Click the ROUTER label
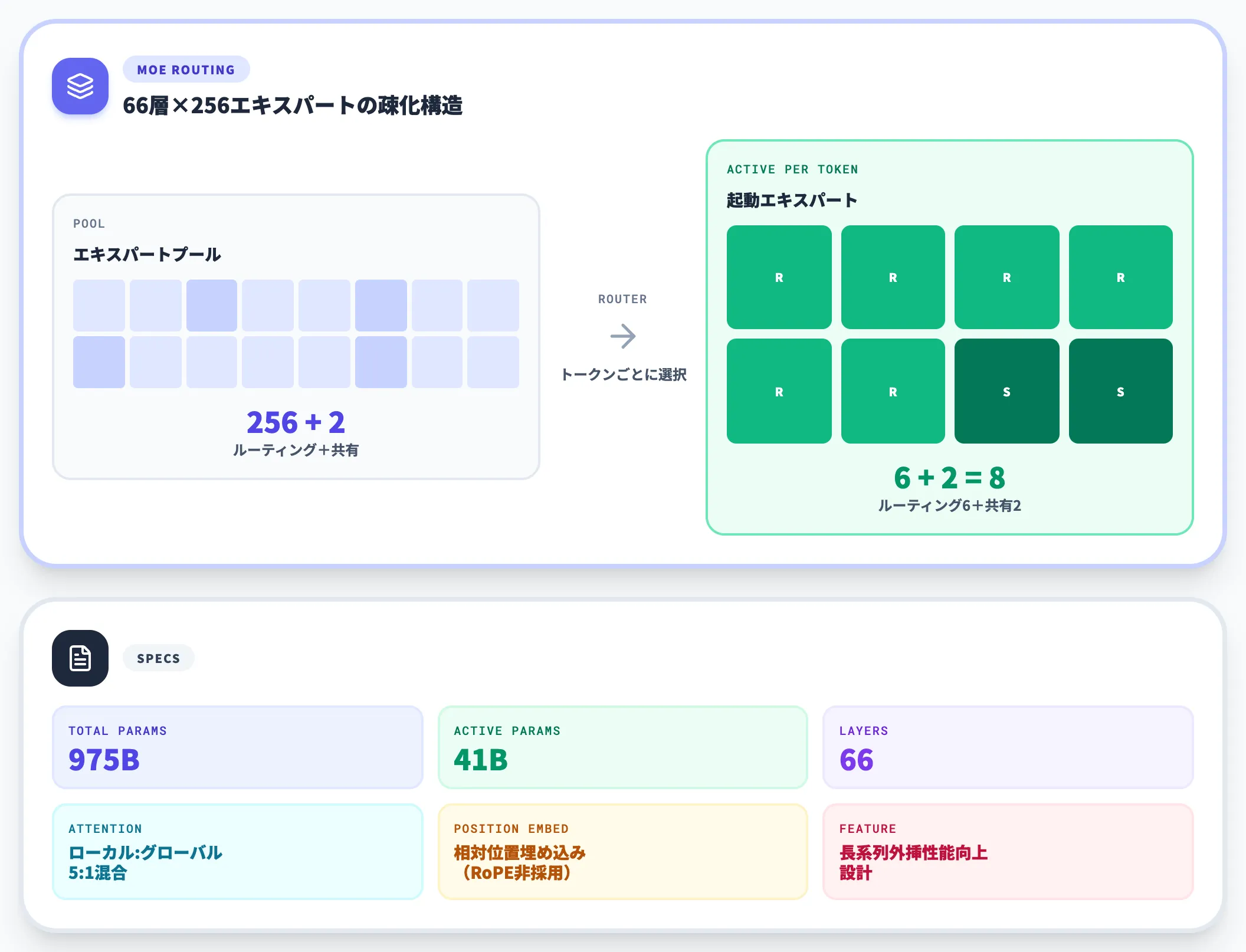This screenshot has height=952, width=1246. (x=623, y=299)
